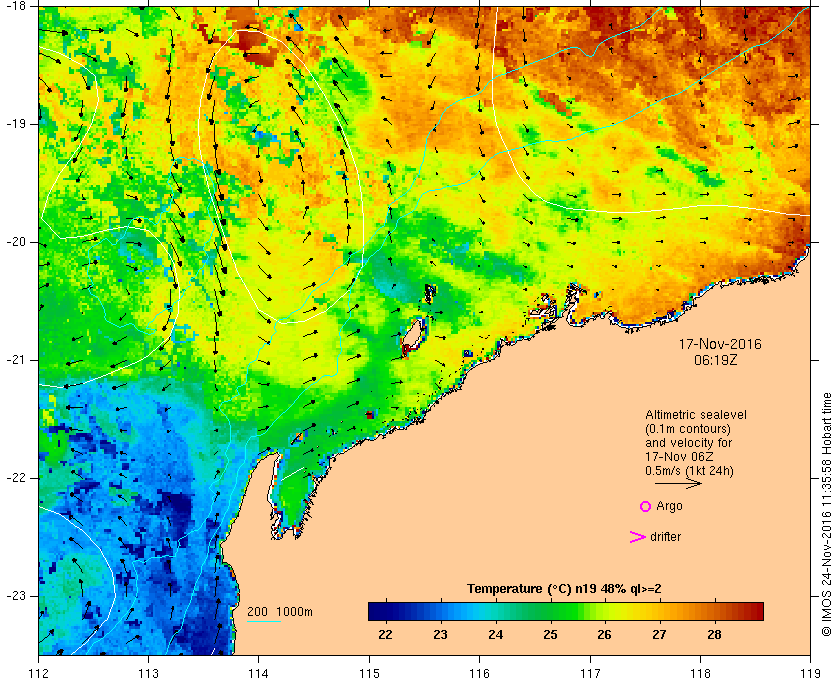Click latitude axis label -21
The height and width of the screenshot is (680, 840).
(15, 360)
